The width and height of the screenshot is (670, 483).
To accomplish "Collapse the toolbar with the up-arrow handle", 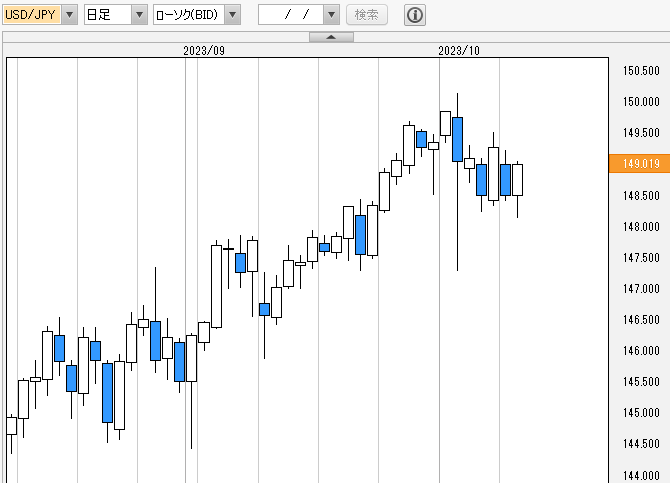I will coord(331,37).
